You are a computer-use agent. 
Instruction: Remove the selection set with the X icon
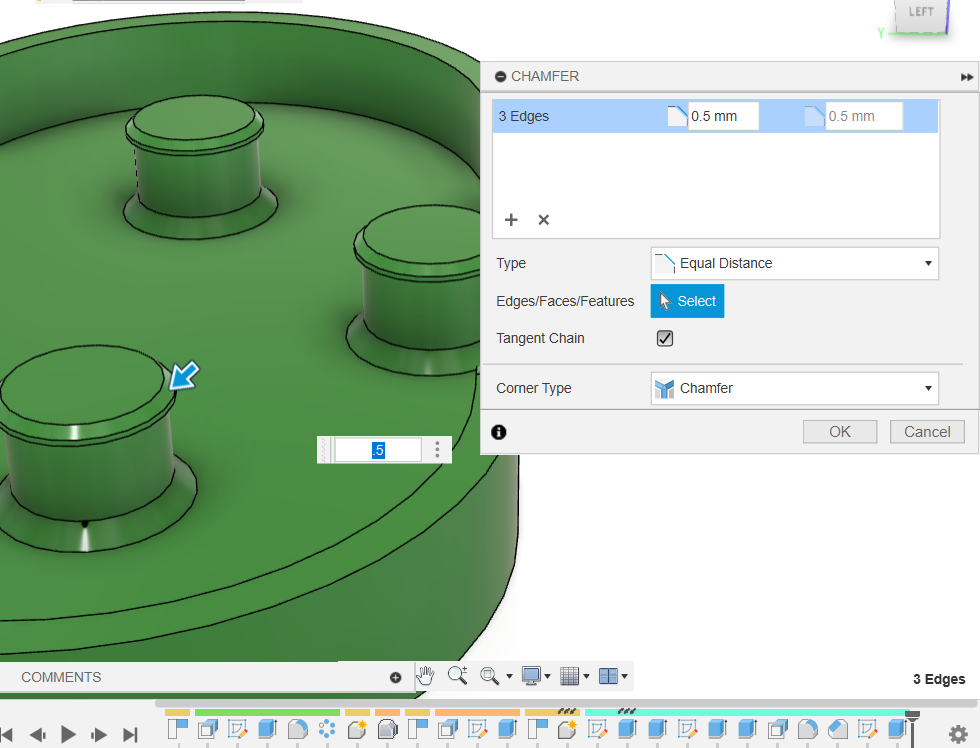(544, 220)
